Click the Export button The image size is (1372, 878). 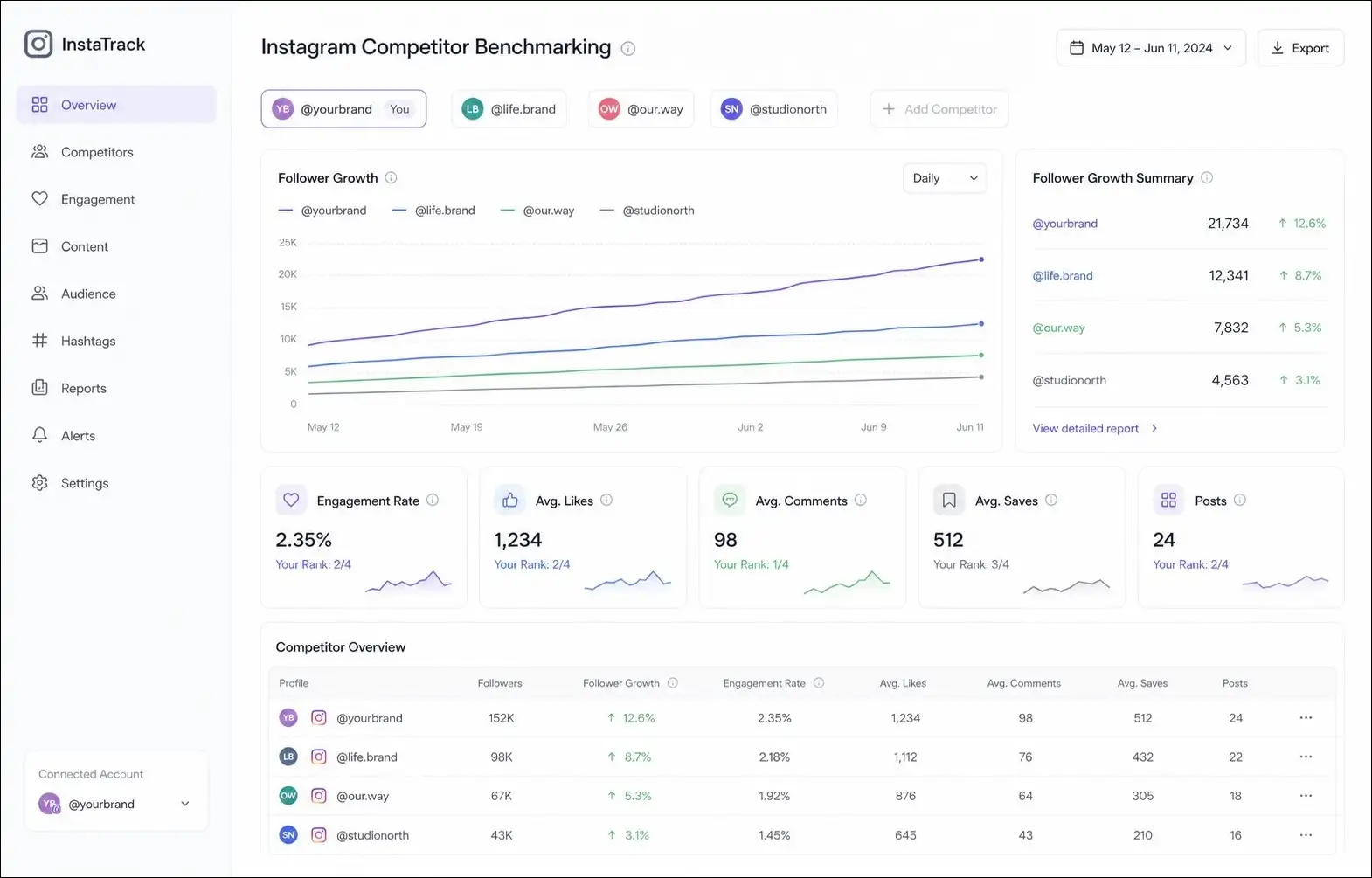[x=1300, y=48]
